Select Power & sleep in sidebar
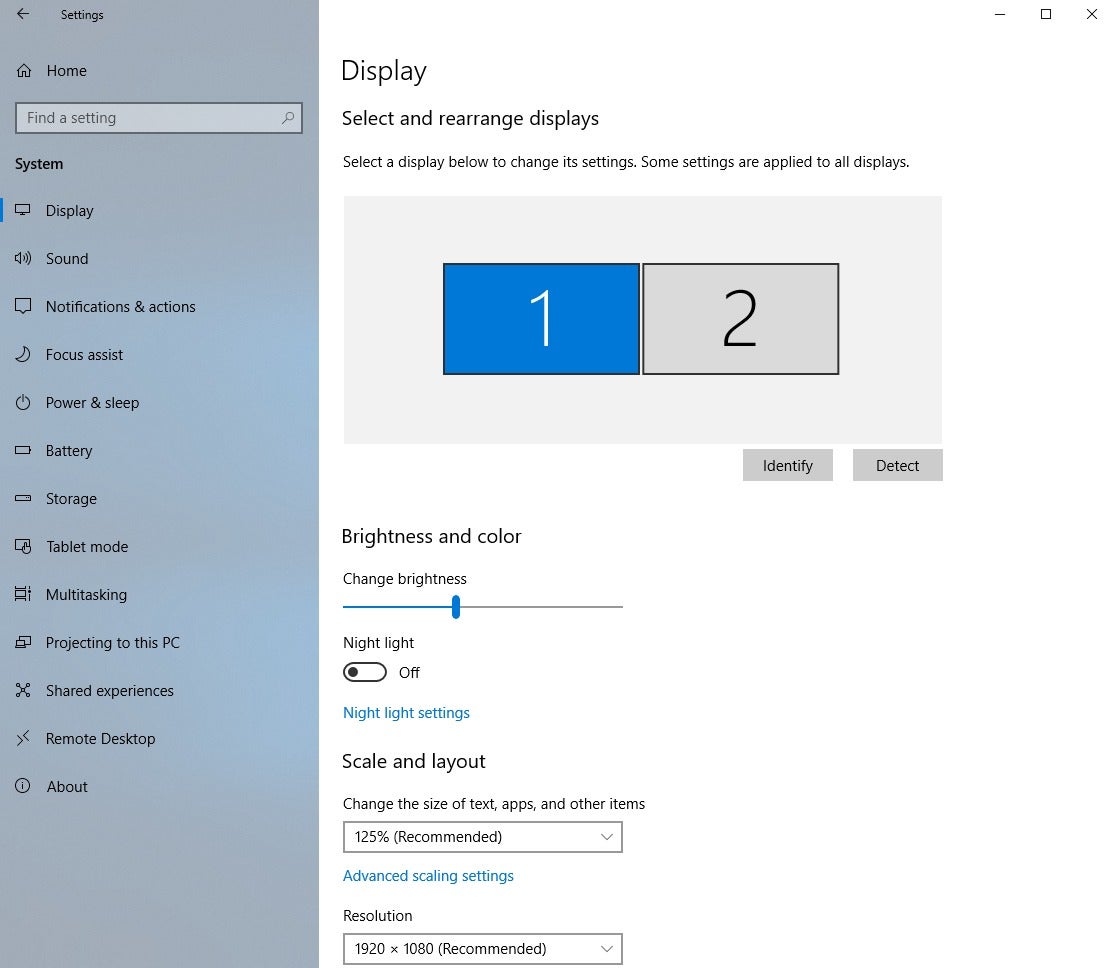Image resolution: width=1107 pixels, height=968 pixels. coord(92,402)
